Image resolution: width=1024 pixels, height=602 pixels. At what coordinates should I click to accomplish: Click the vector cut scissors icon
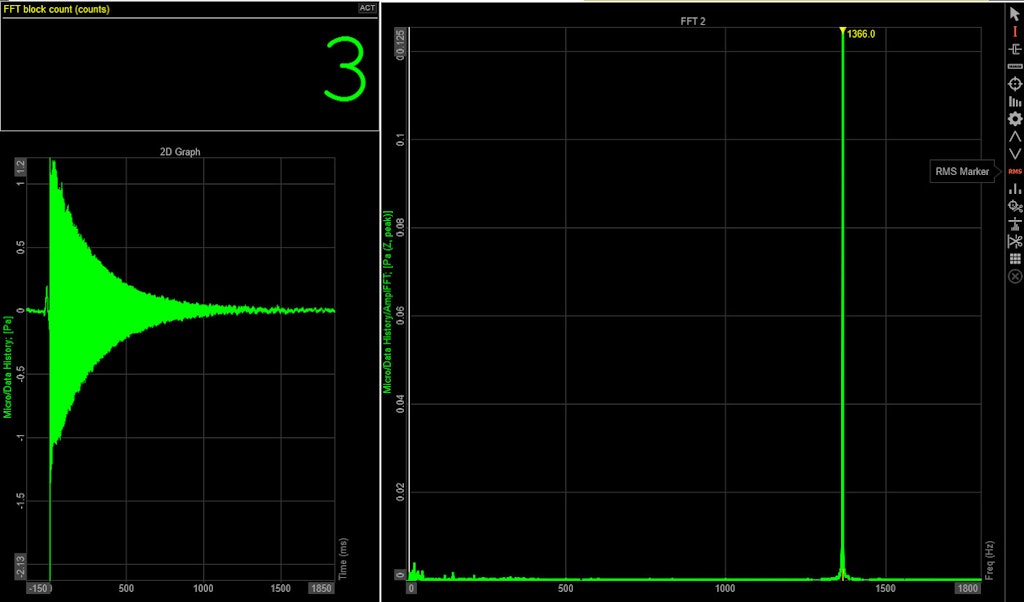pyautogui.click(x=1013, y=240)
